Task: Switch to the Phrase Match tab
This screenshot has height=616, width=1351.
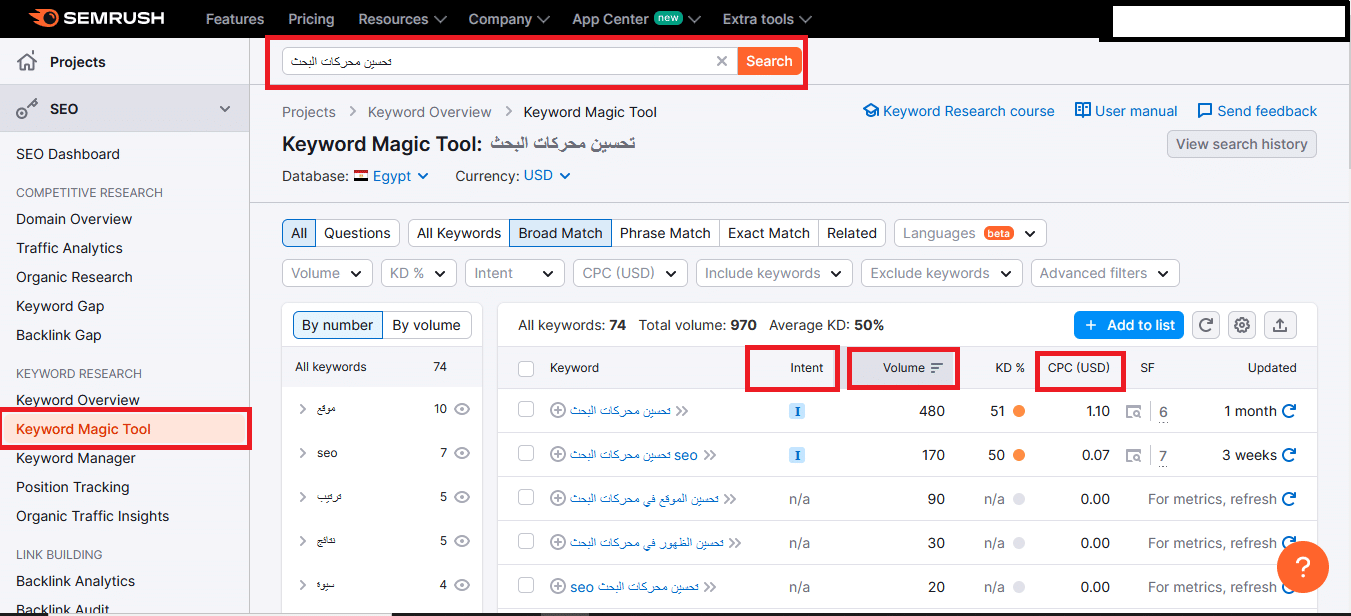Action: tap(665, 233)
